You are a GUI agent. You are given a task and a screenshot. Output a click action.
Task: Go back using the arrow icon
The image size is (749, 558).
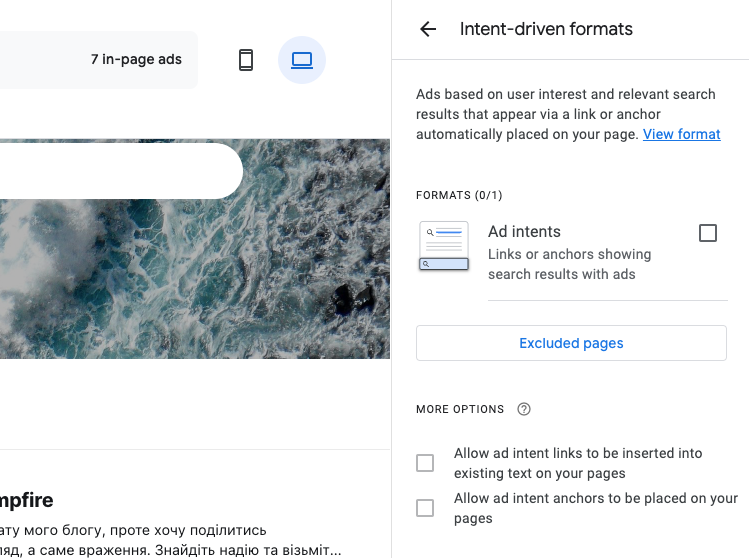[x=428, y=29]
